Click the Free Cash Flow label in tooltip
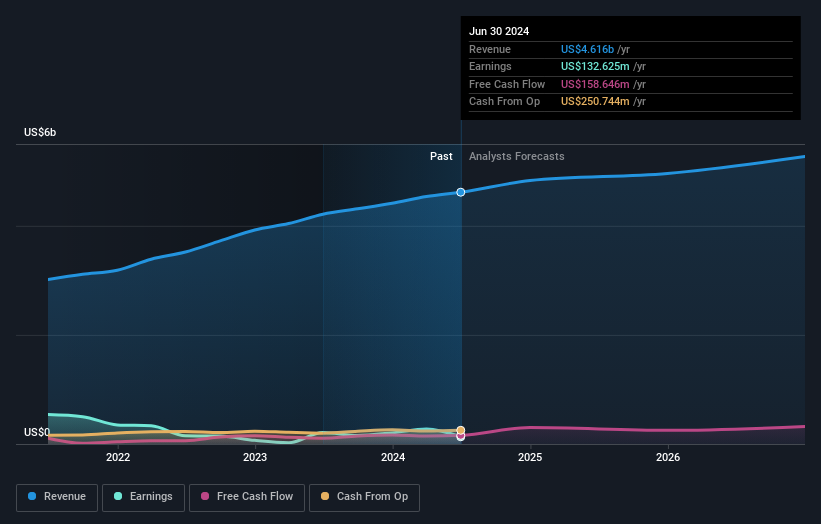 coord(507,84)
